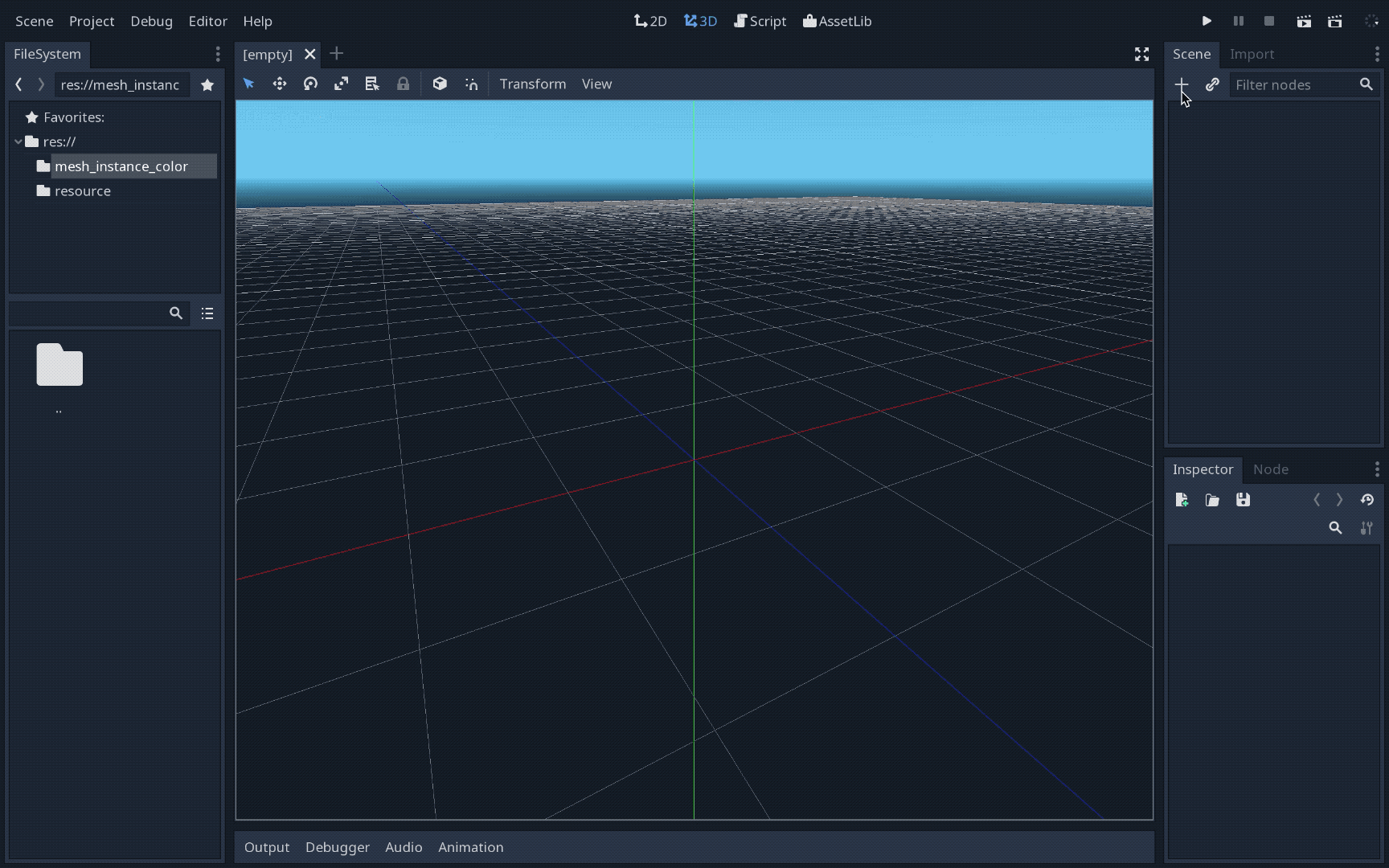Toggle distraction-free fullscreen mode
Screen dimensions: 1389x868
tap(1141, 55)
